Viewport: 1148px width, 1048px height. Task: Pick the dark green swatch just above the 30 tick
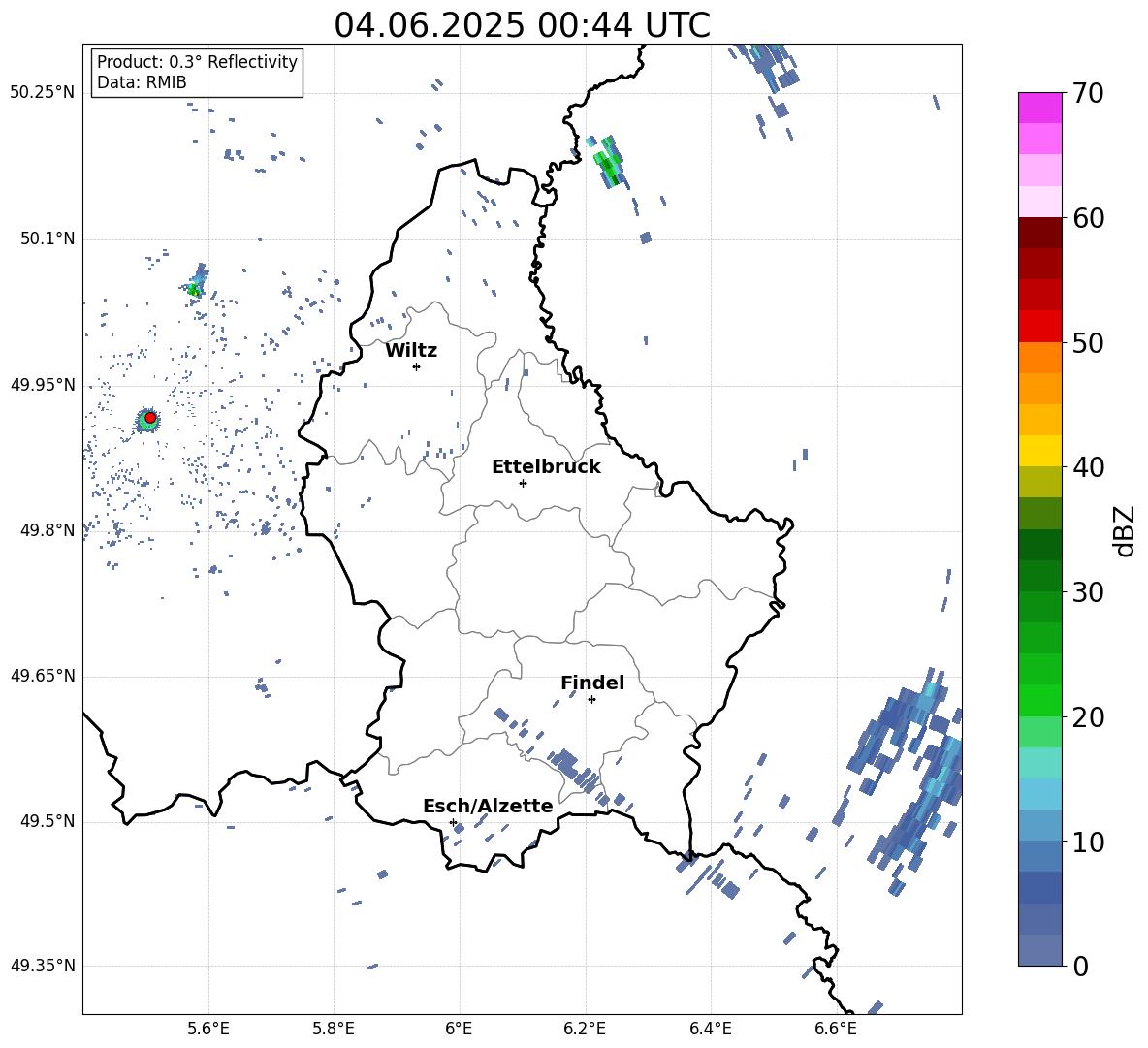[x=1039, y=576]
